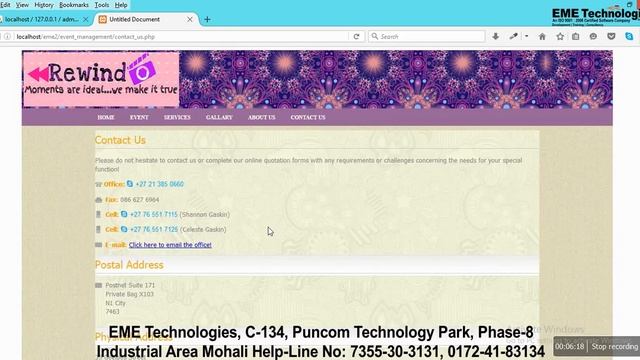The height and width of the screenshot is (360, 640).
Task: Click the site information icon in address bar
Action: pyautogui.click(x=7, y=37)
